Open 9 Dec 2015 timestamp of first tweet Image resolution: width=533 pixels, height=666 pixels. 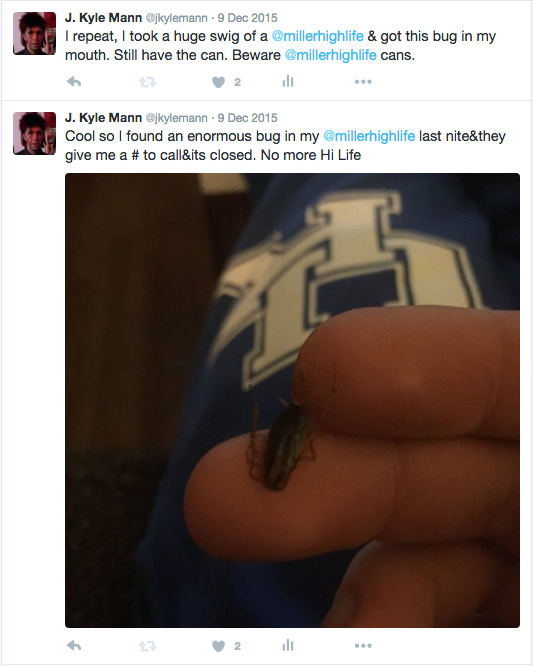pyautogui.click(x=248, y=18)
